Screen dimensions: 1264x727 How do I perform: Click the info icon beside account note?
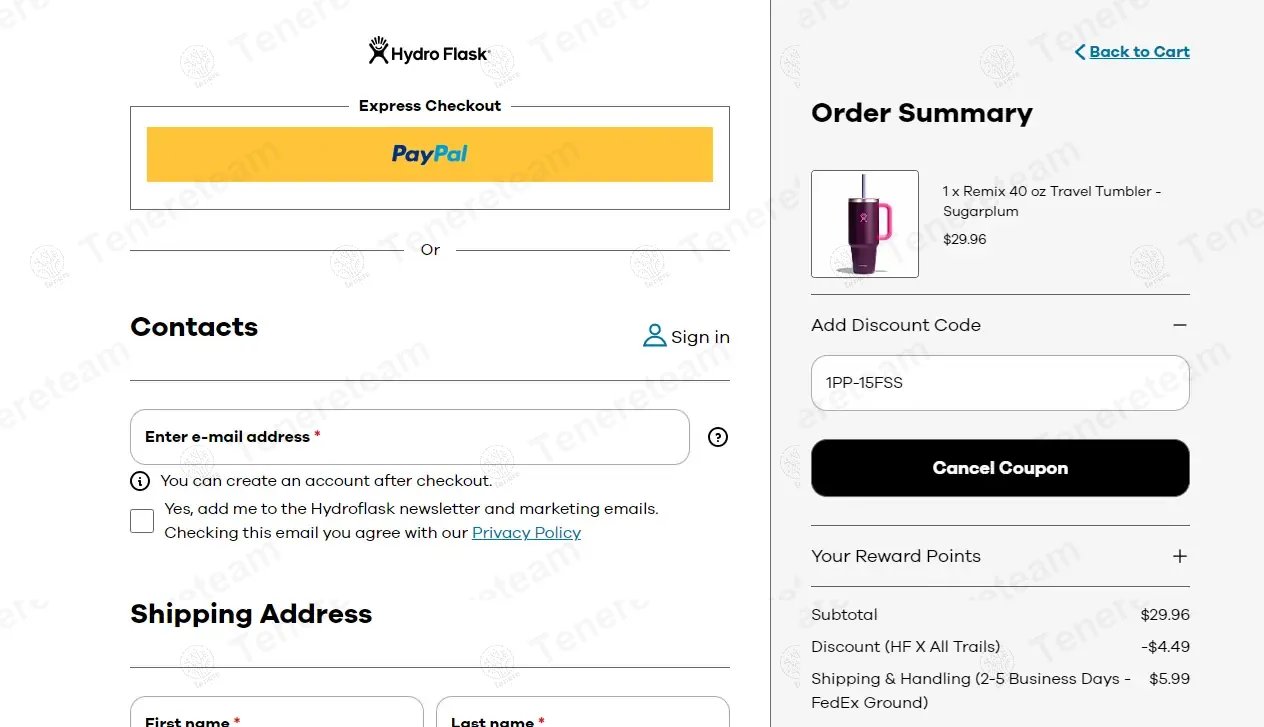click(x=141, y=481)
